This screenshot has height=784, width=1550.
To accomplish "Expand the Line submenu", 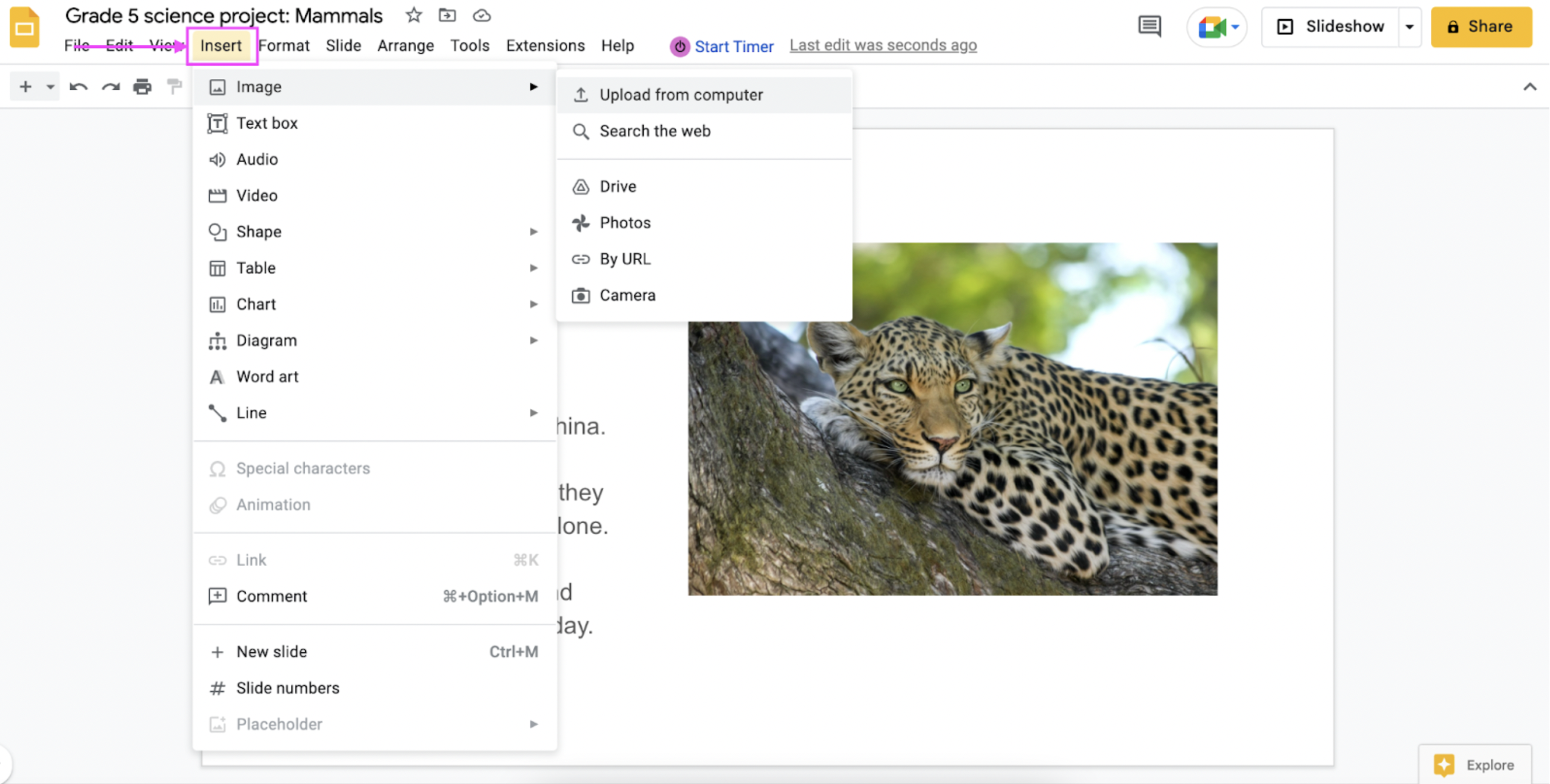I will (375, 412).
